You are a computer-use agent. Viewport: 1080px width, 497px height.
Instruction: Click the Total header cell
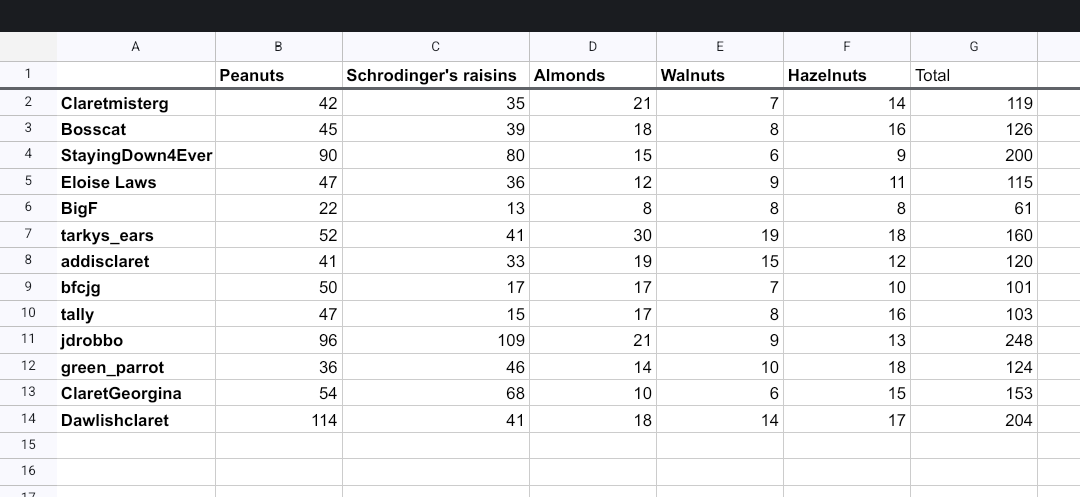pos(973,75)
